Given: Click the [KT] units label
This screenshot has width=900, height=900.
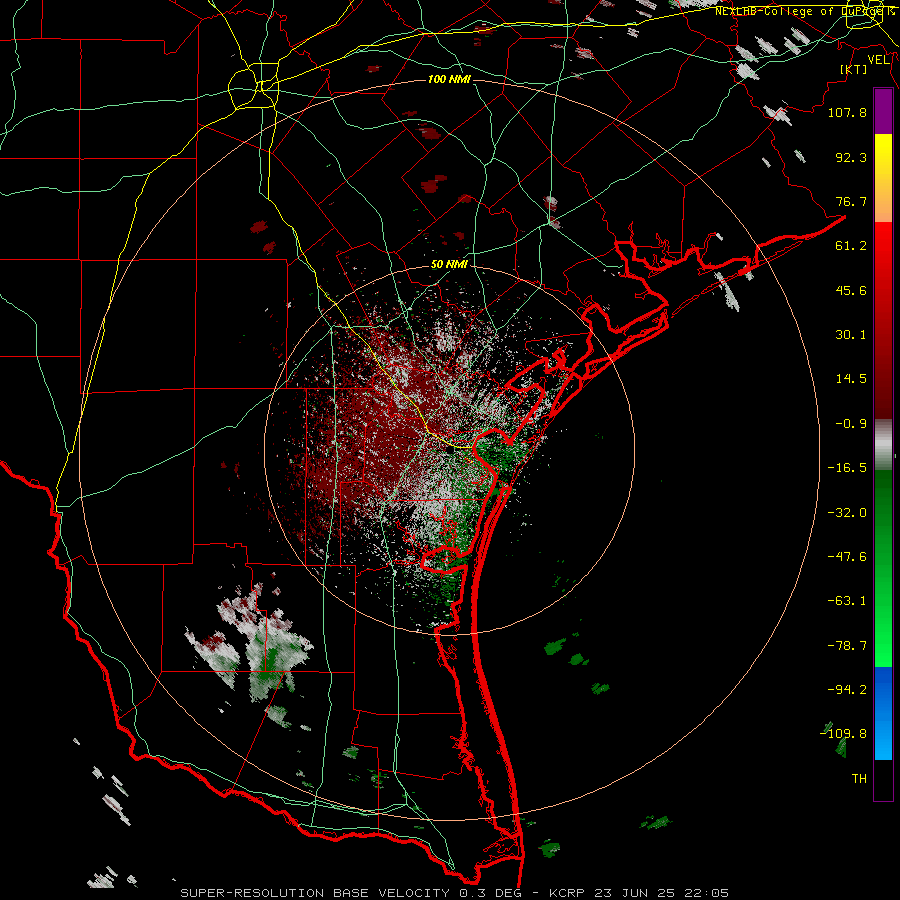Looking at the screenshot, I should point(854,69).
